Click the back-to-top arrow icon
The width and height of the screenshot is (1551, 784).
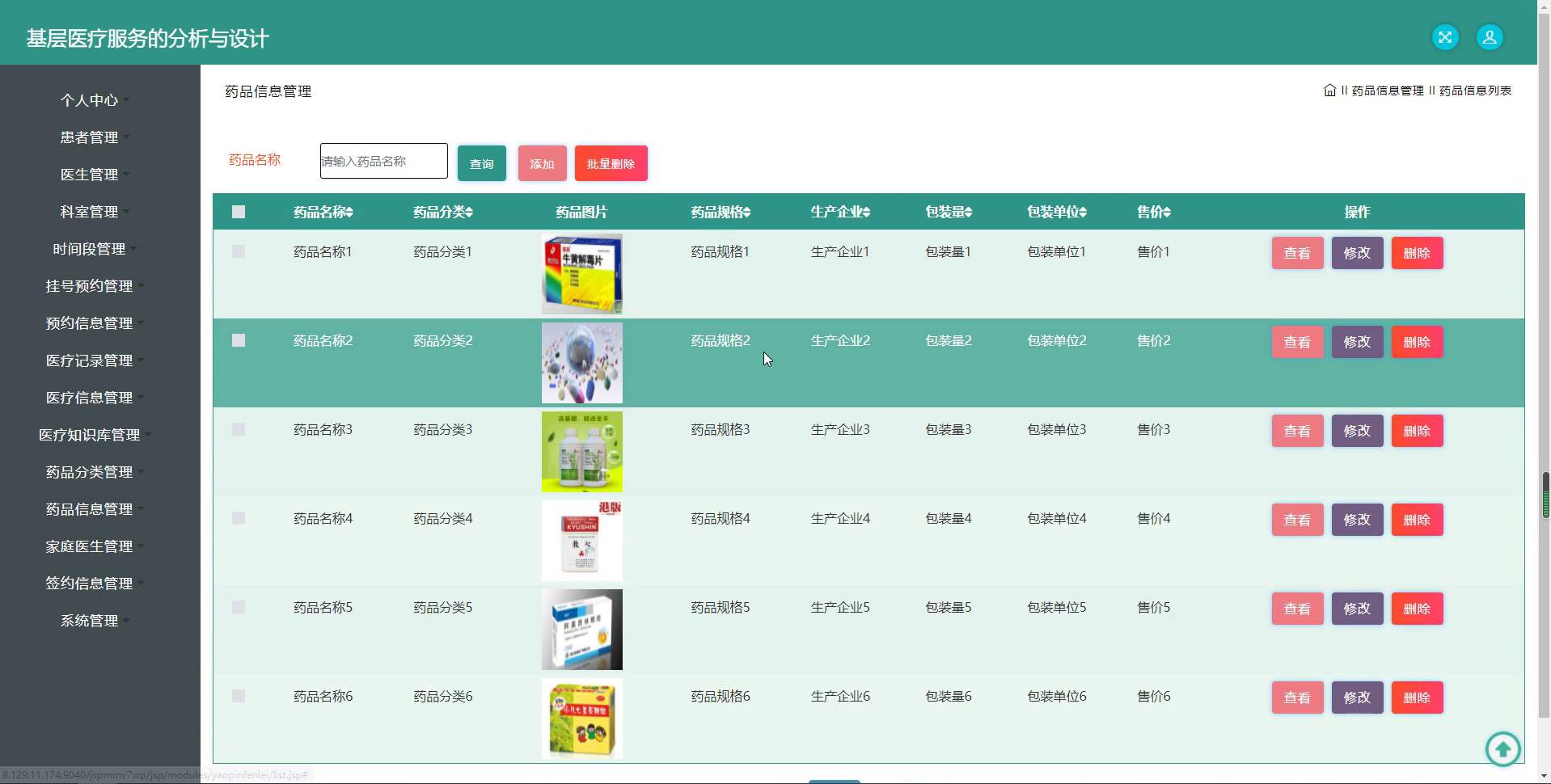[1502, 748]
